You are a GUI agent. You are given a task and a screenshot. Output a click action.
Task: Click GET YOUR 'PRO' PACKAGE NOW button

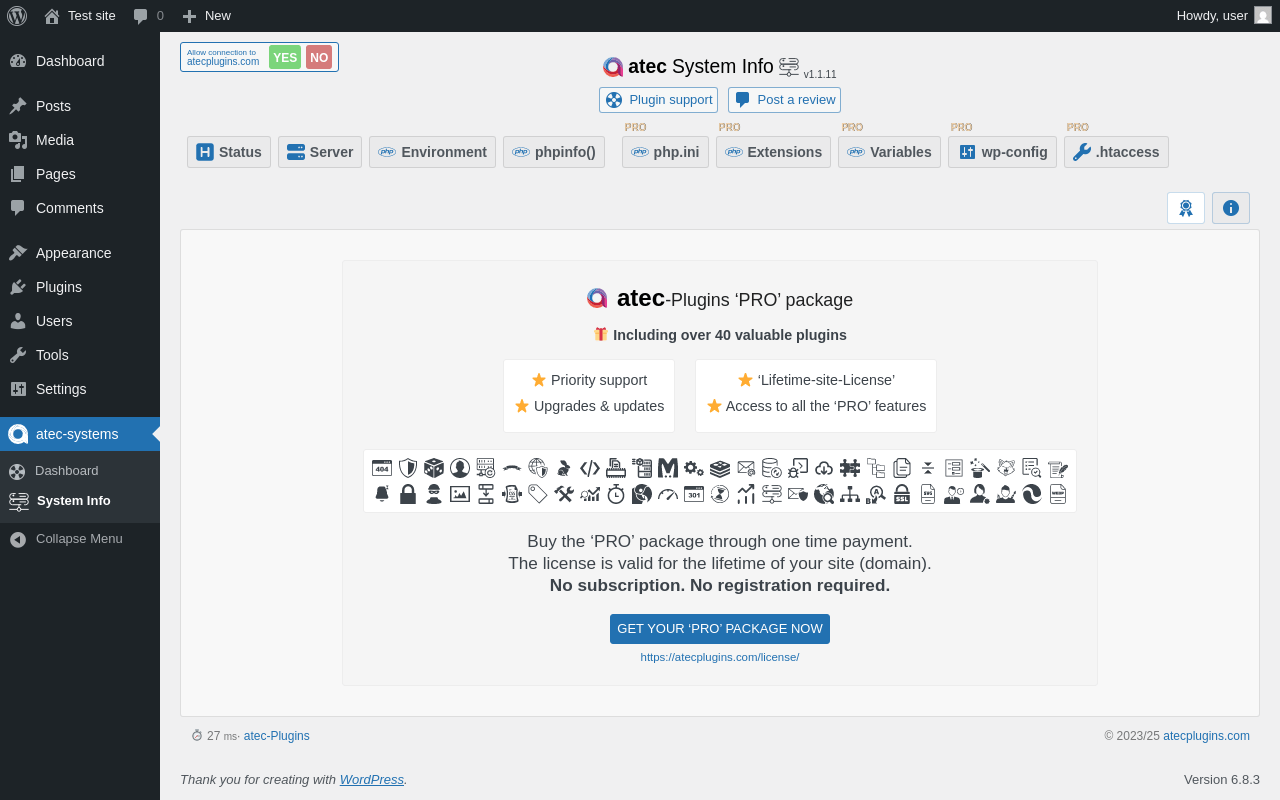[720, 629]
